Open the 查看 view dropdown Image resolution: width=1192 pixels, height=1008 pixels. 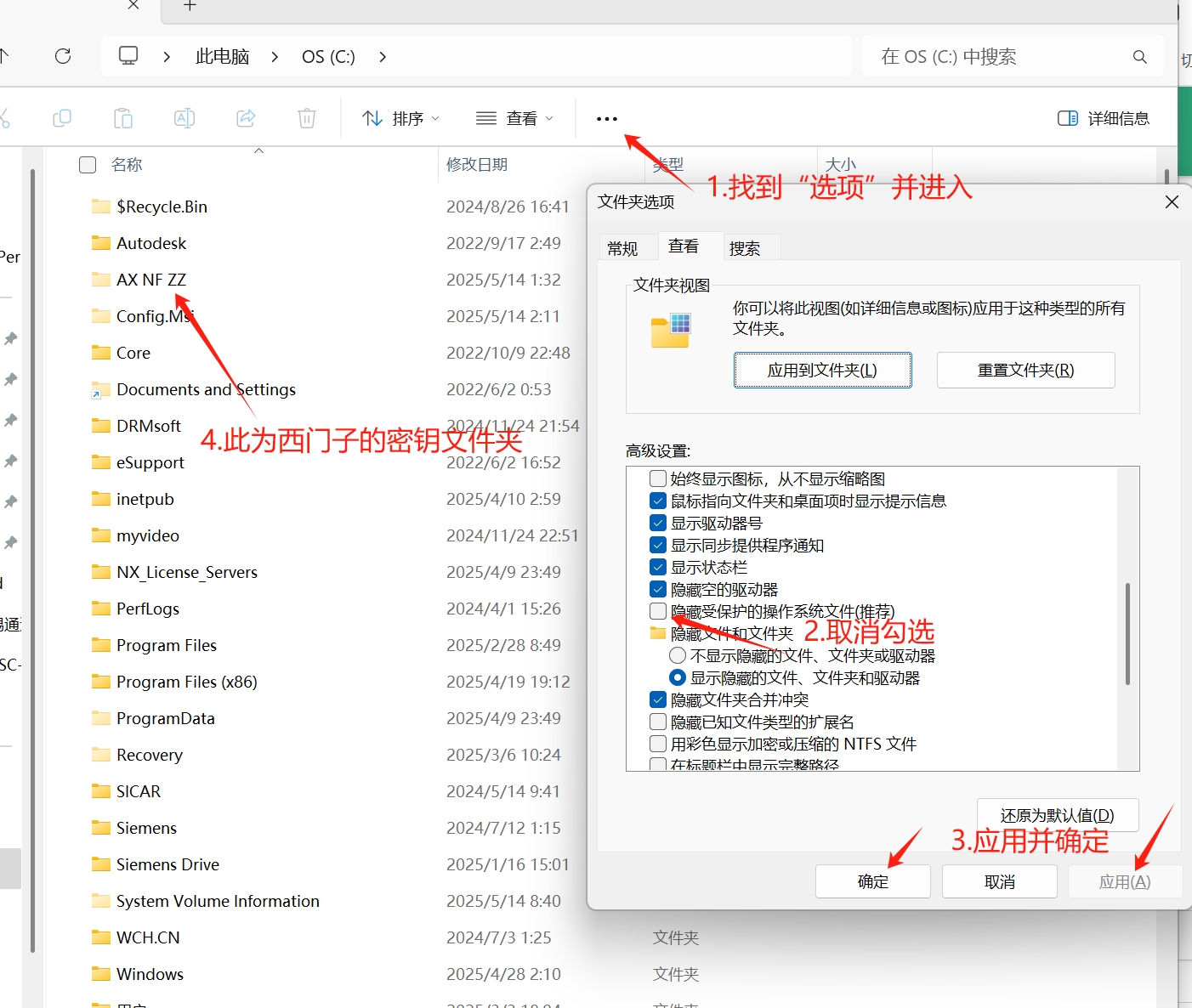[514, 118]
